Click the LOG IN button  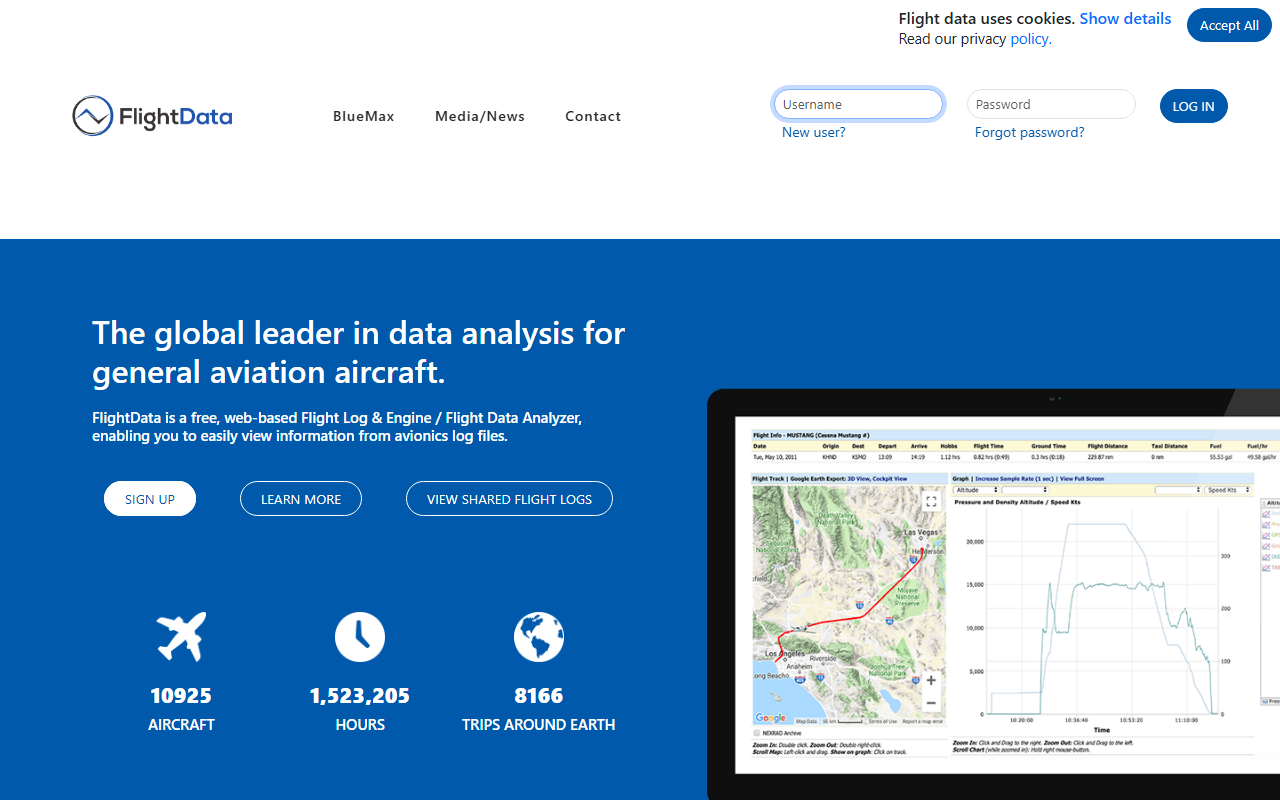coord(1194,106)
